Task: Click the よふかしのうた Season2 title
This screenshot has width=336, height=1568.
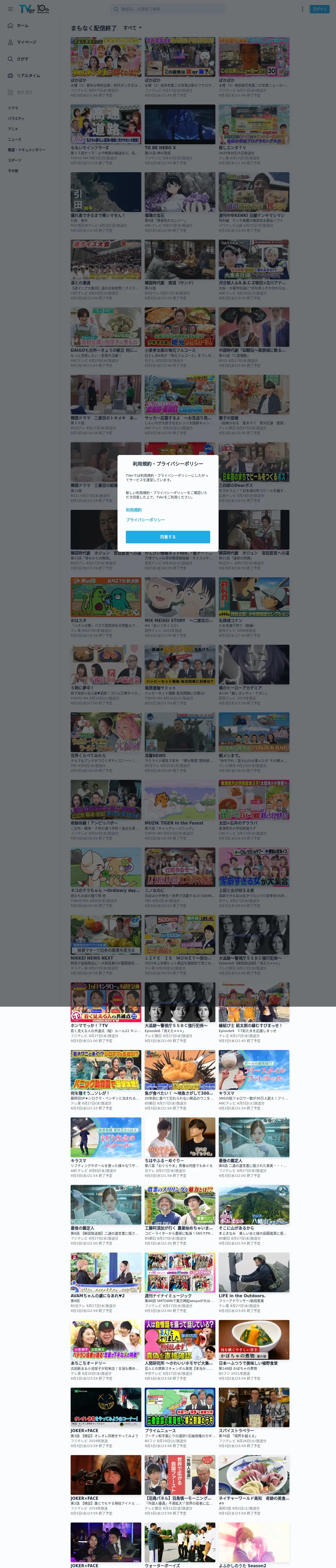Action: [x=243, y=1566]
